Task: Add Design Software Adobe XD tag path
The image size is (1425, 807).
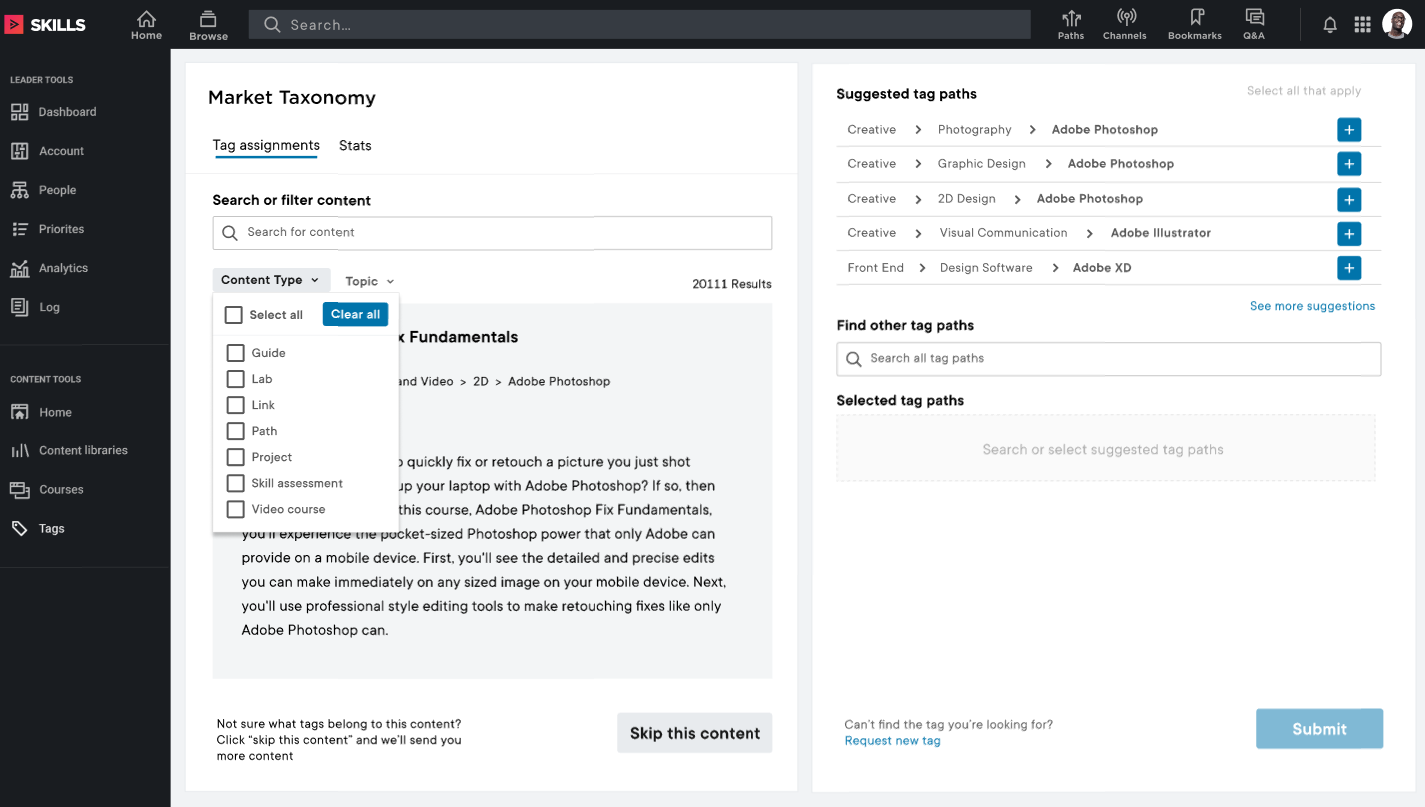Action: pos(1349,268)
